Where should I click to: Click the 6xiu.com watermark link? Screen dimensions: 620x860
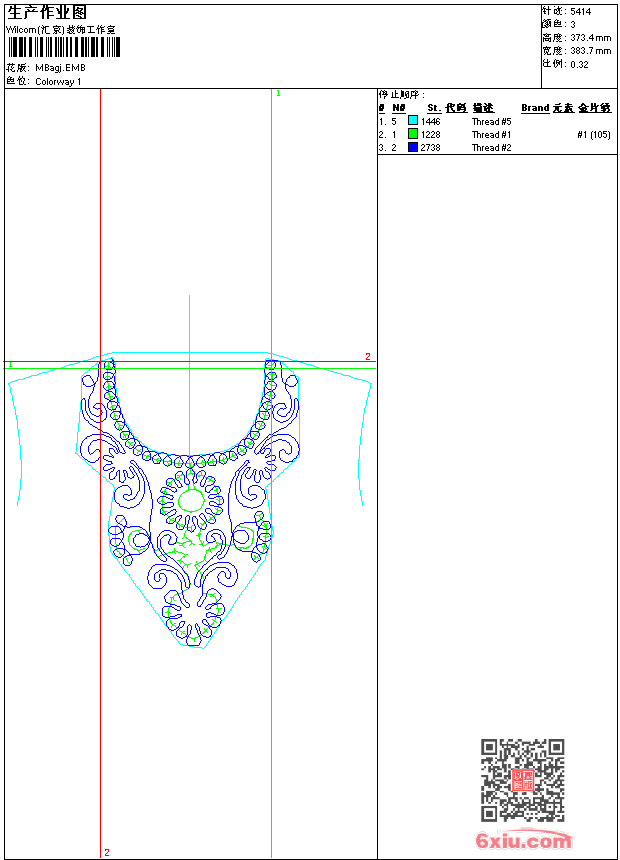[524, 841]
